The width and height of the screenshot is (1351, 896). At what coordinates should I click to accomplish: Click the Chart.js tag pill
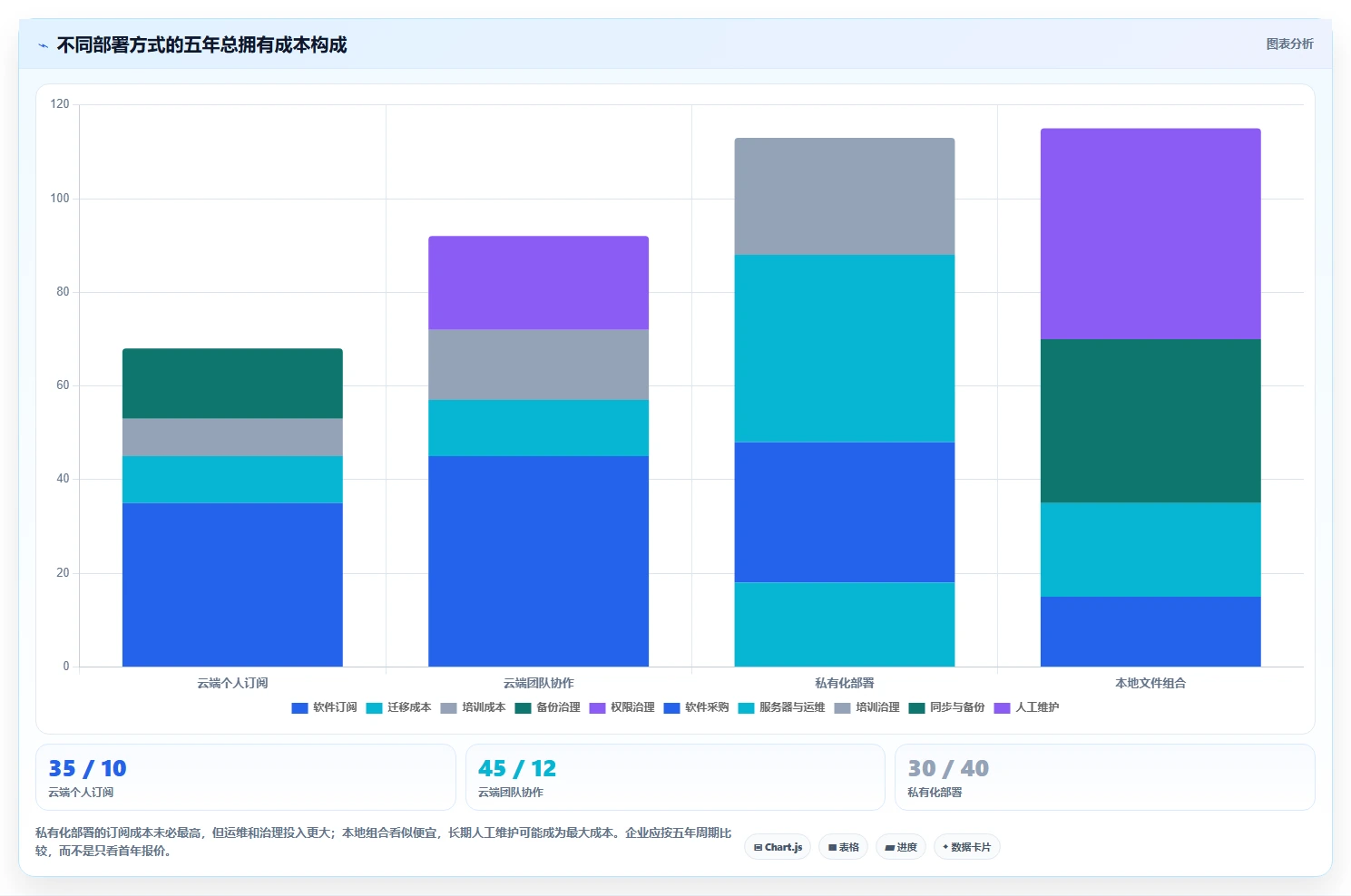[x=778, y=847]
